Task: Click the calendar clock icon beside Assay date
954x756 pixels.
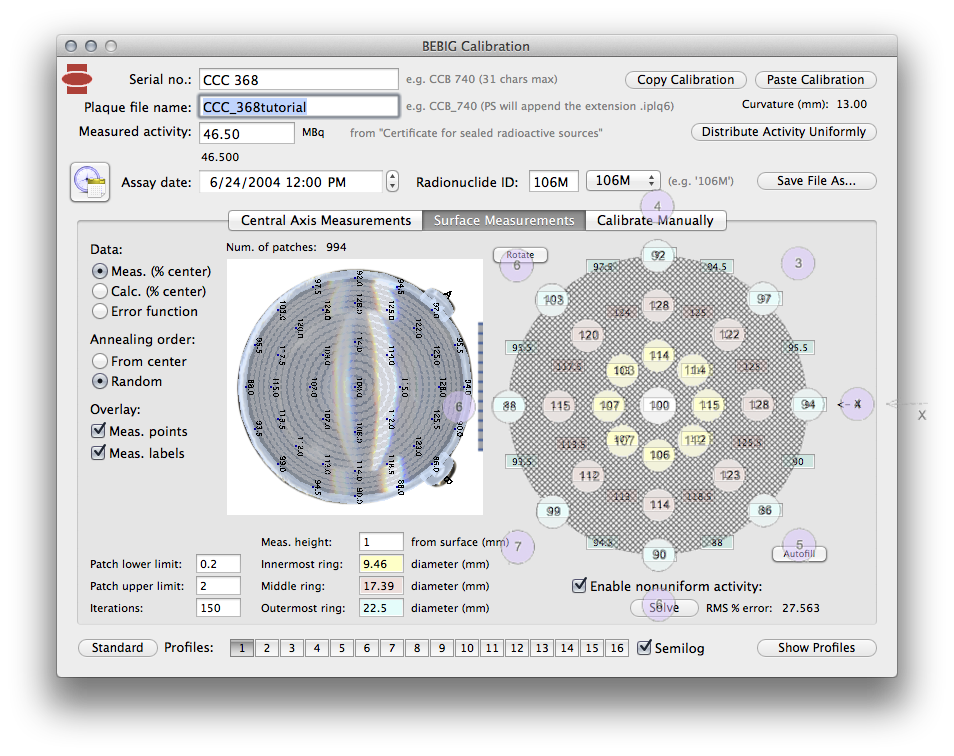Action: tap(89, 182)
